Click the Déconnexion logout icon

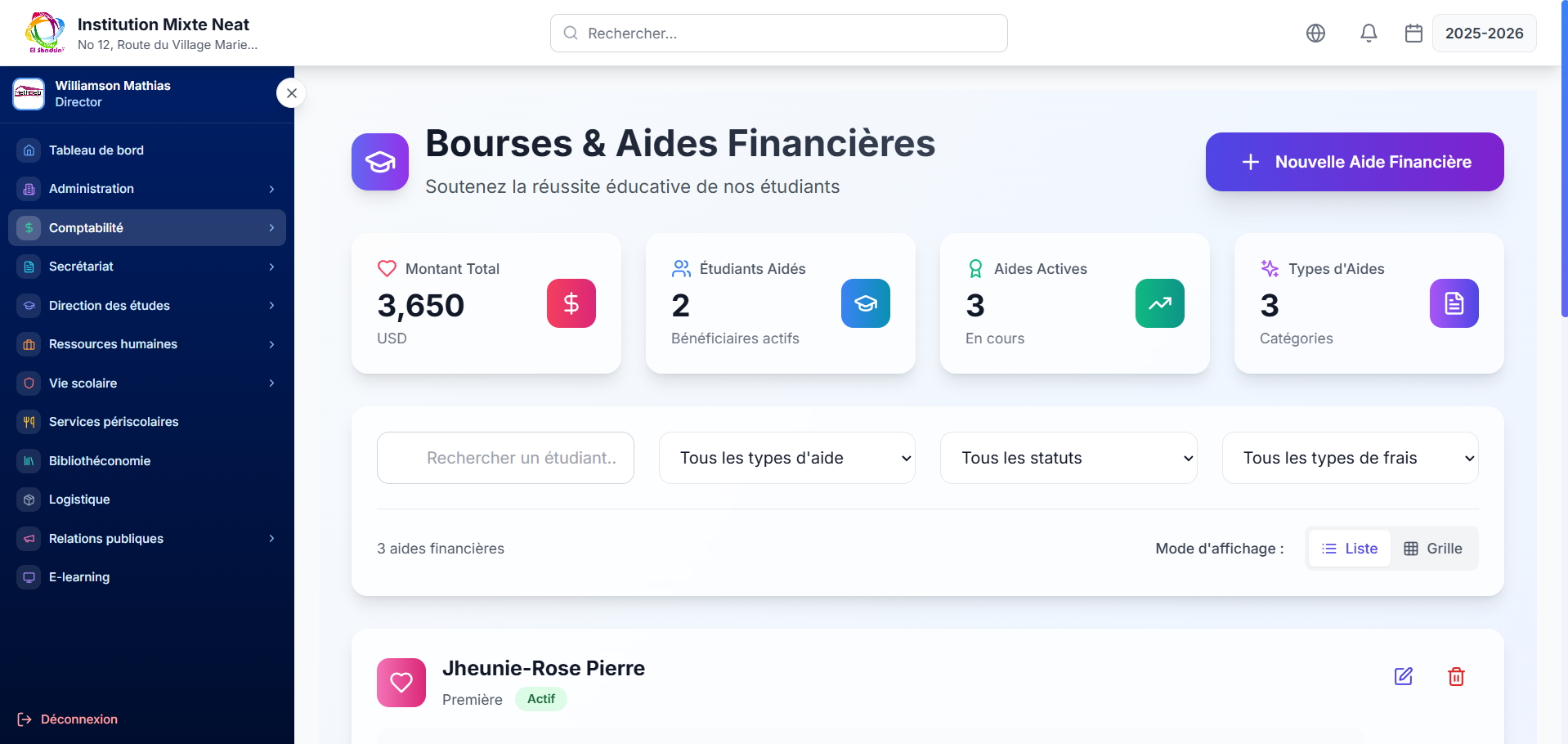click(25, 719)
